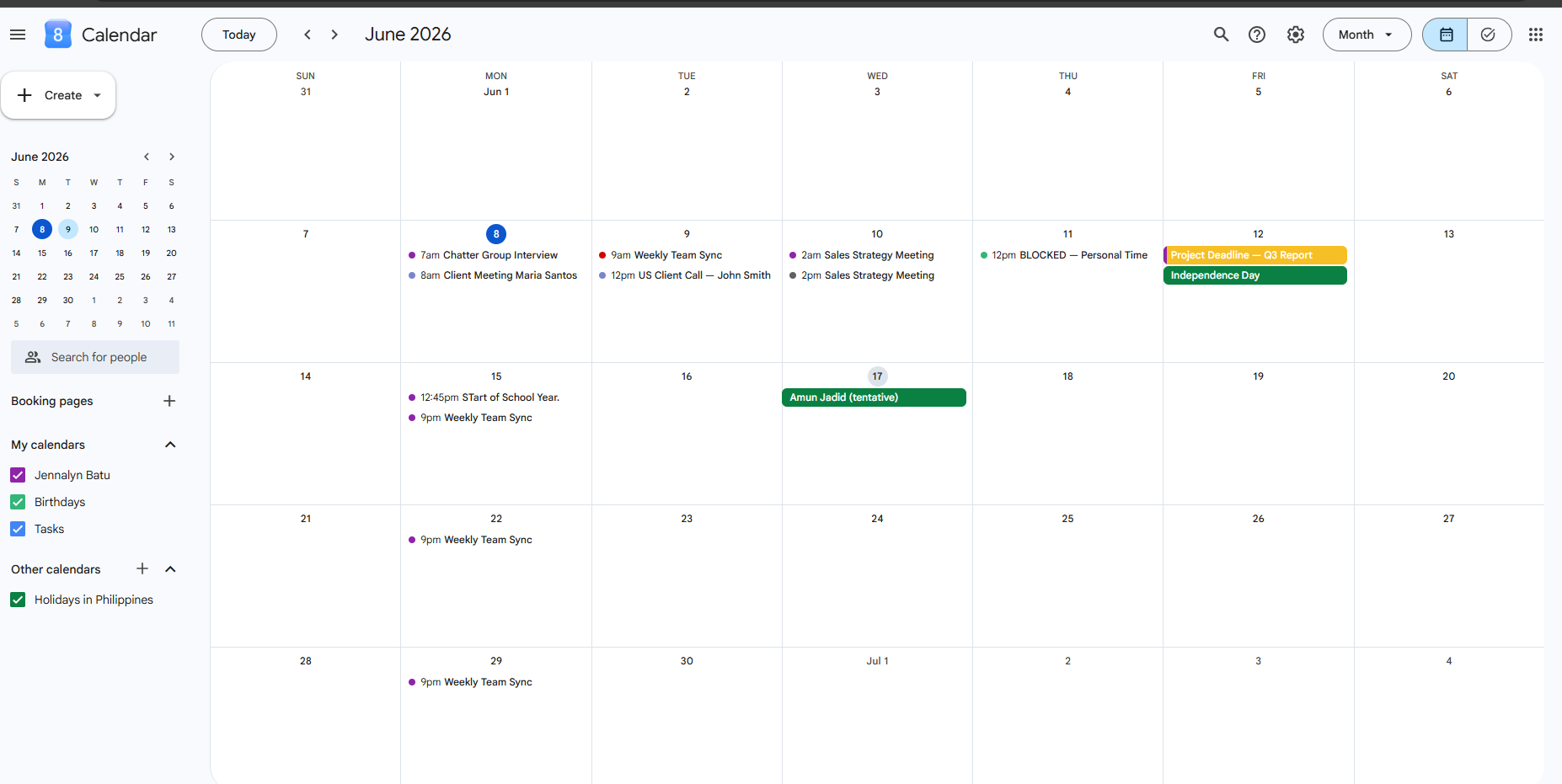The height and width of the screenshot is (784, 1562).
Task: Disable Holidays in Philippines calendar
Action: click(x=18, y=600)
